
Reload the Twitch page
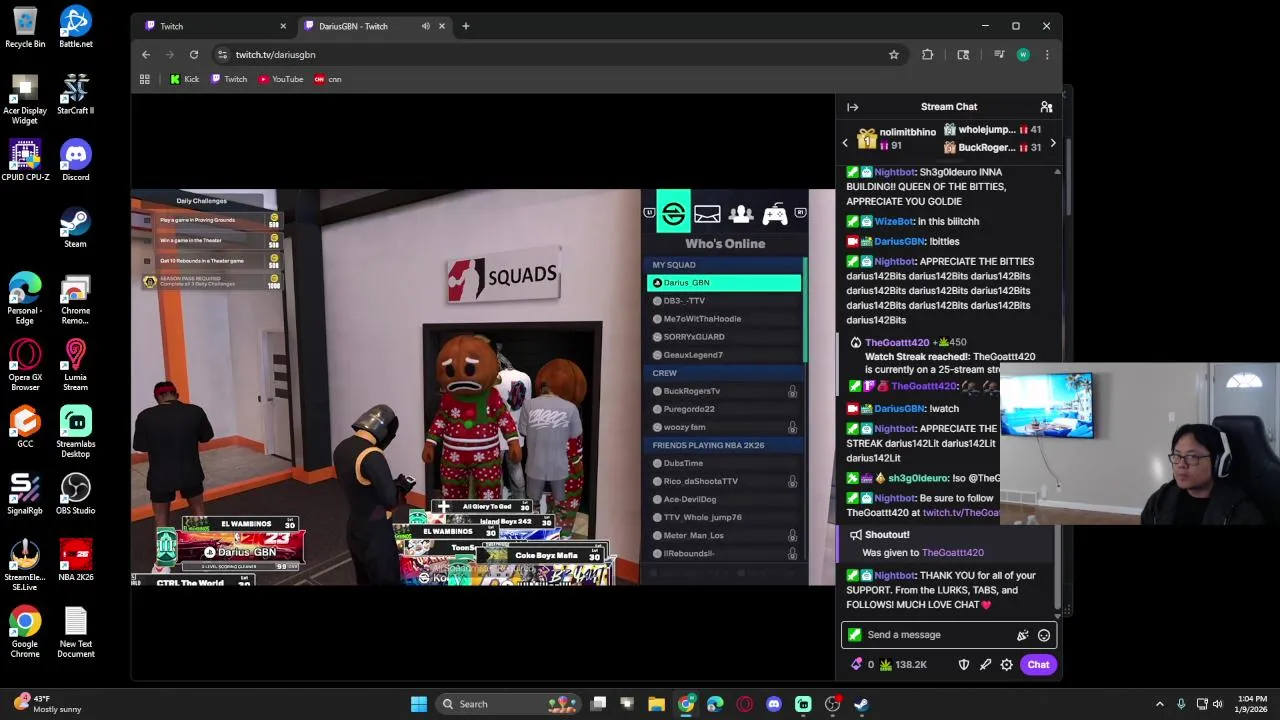coord(194,55)
